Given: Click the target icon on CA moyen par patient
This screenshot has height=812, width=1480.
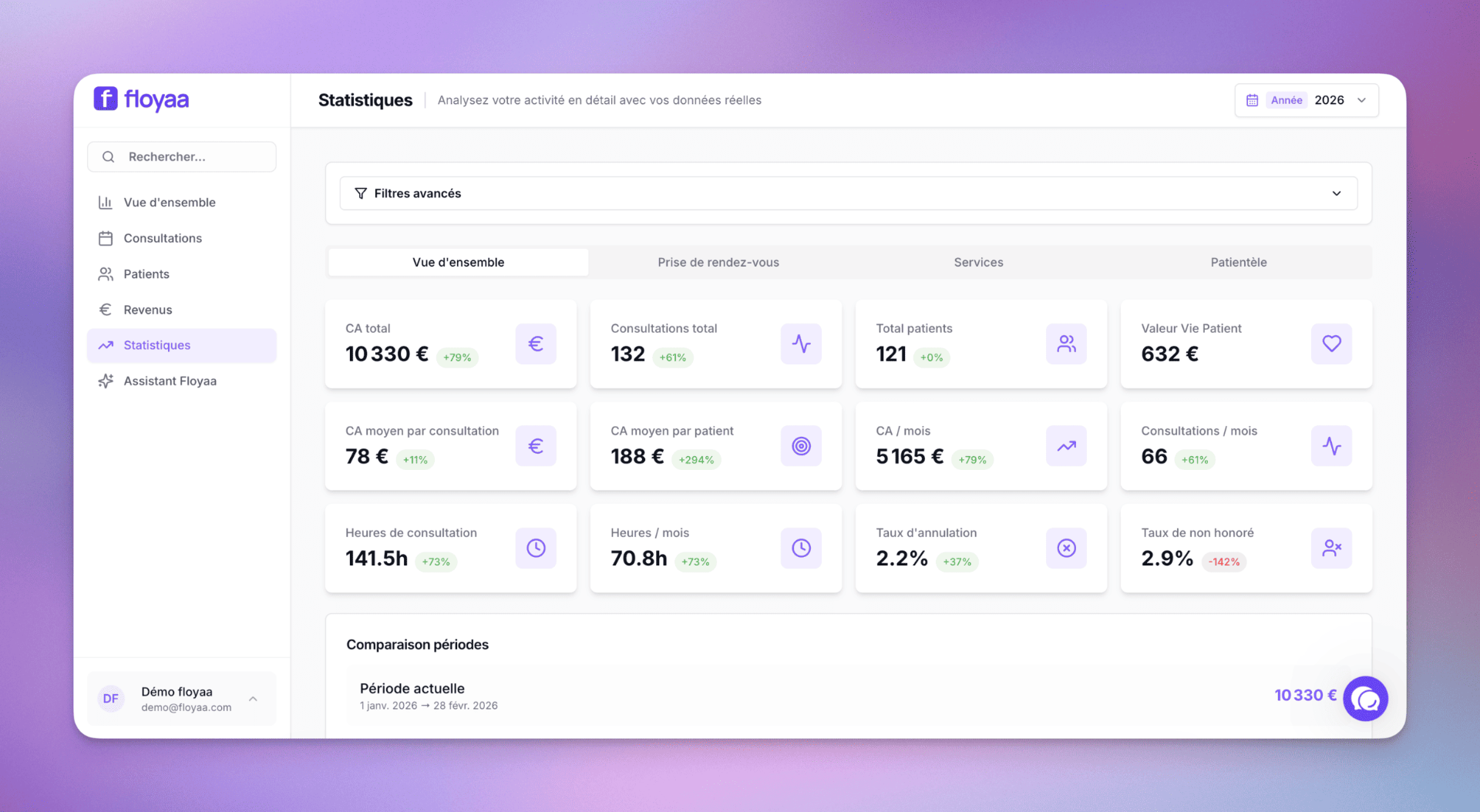Looking at the screenshot, I should coord(801,446).
